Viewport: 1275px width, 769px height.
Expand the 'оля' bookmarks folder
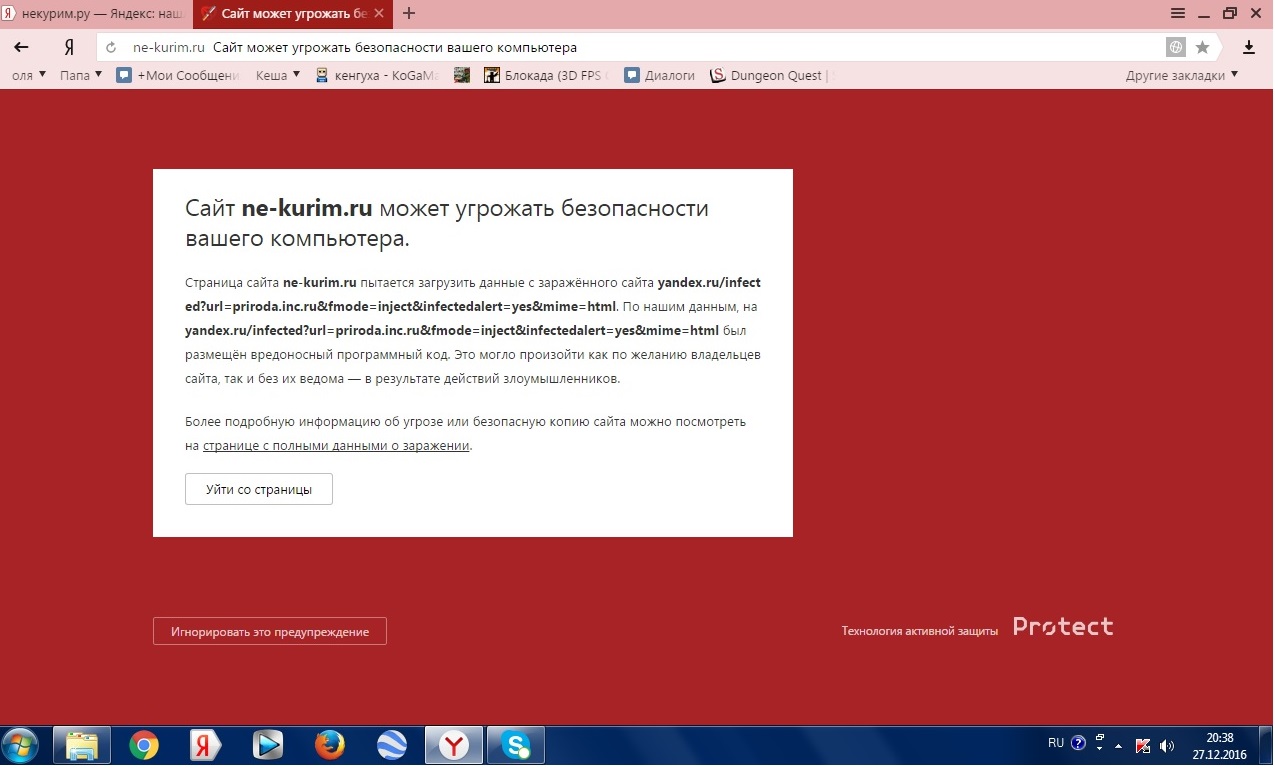29,75
